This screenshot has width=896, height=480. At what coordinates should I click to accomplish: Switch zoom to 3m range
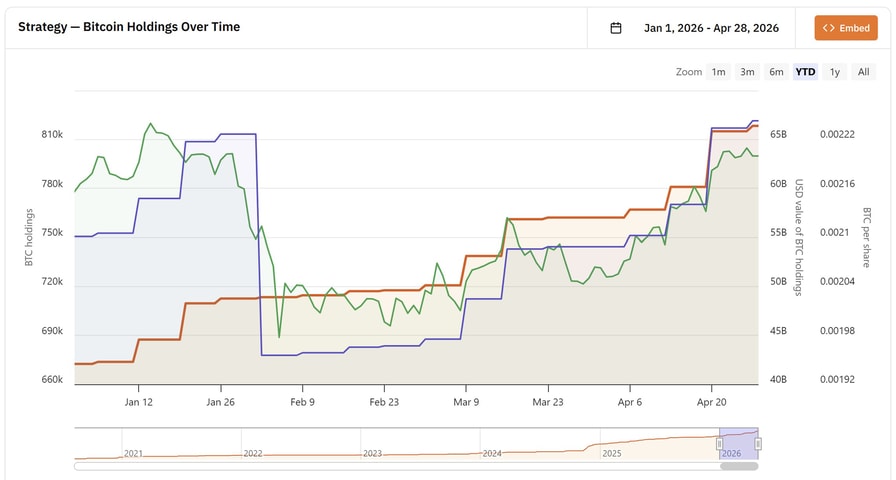pos(747,72)
